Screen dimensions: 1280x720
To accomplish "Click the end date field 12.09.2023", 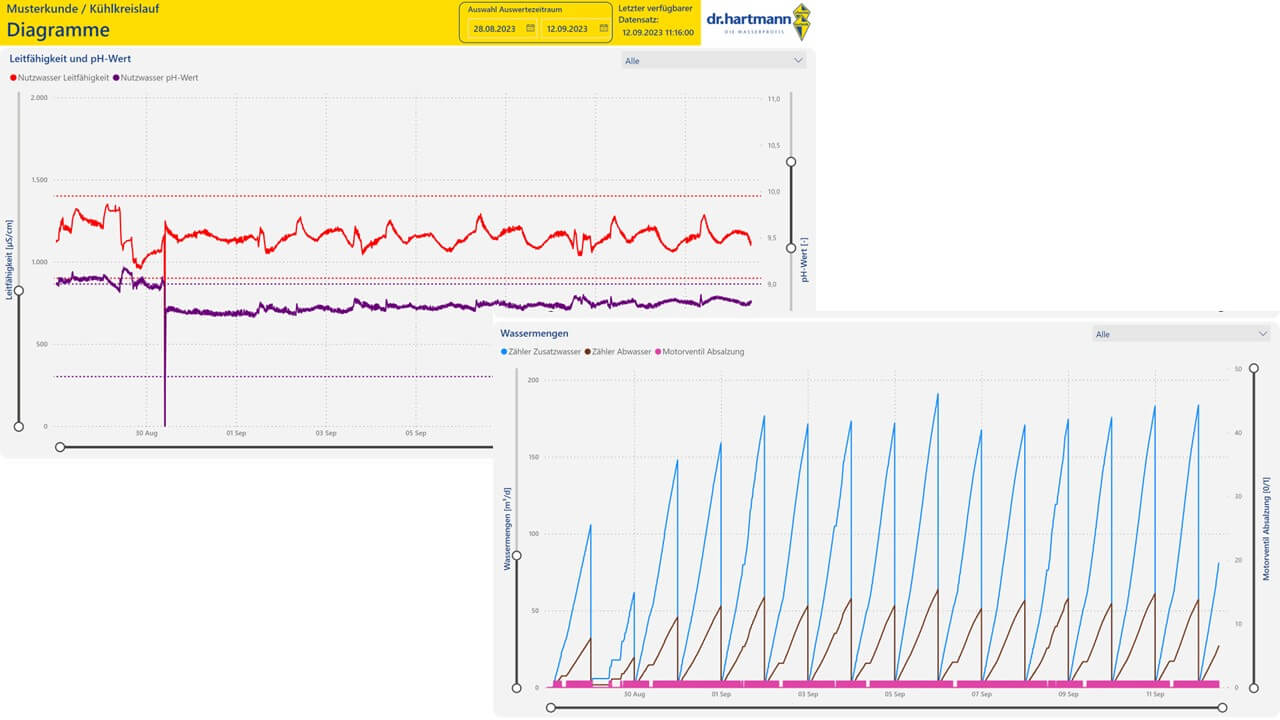I will [576, 28].
